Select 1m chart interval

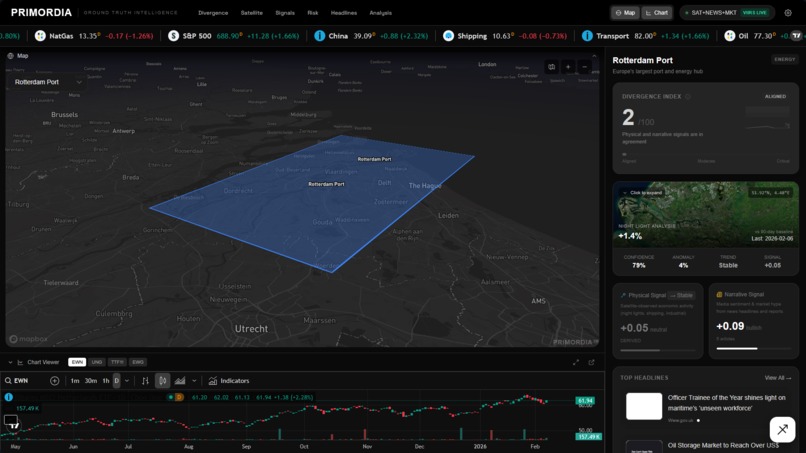pyautogui.click(x=75, y=381)
